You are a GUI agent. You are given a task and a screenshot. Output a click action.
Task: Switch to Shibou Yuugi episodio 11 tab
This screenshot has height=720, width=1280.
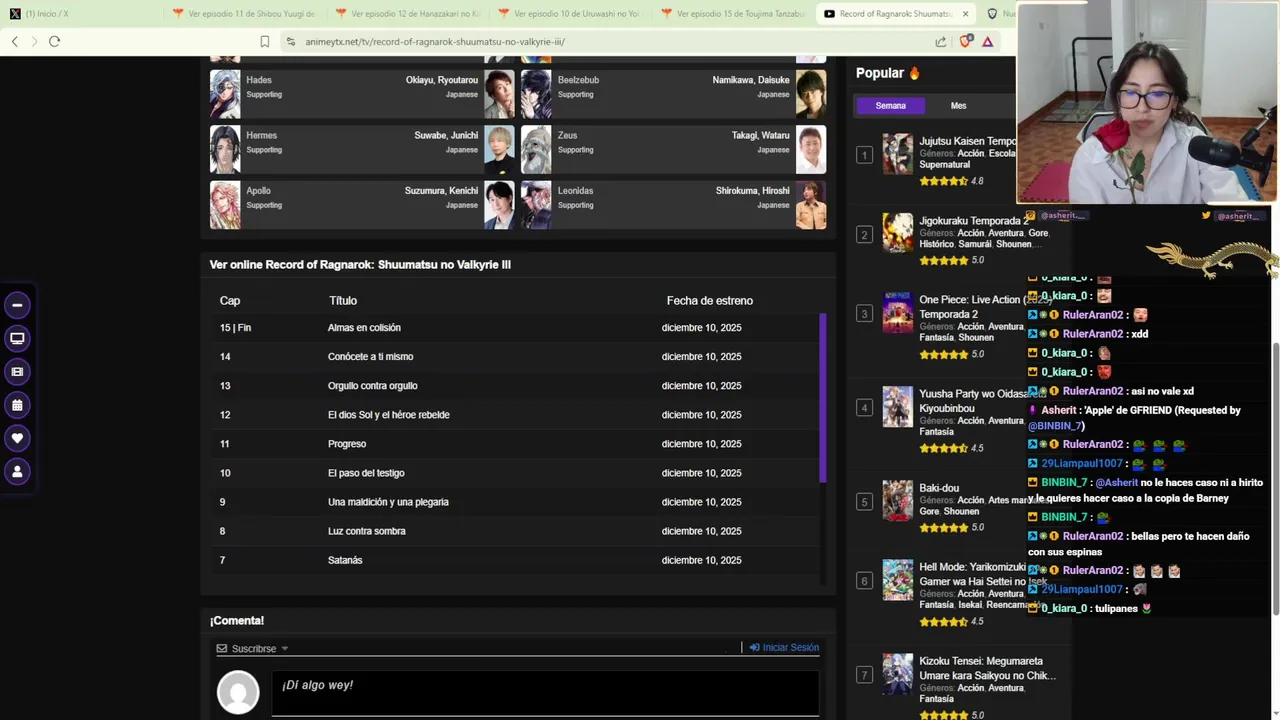[244, 14]
